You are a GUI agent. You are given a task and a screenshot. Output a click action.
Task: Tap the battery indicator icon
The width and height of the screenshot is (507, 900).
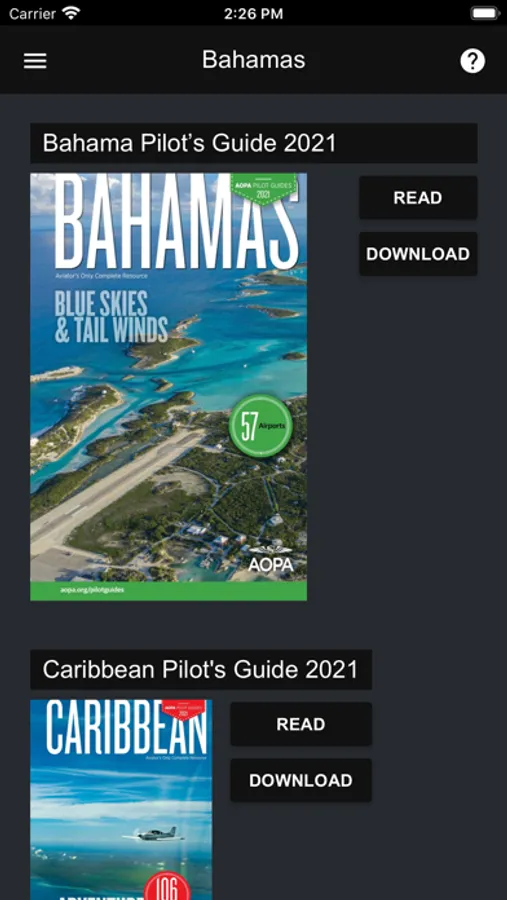(485, 13)
